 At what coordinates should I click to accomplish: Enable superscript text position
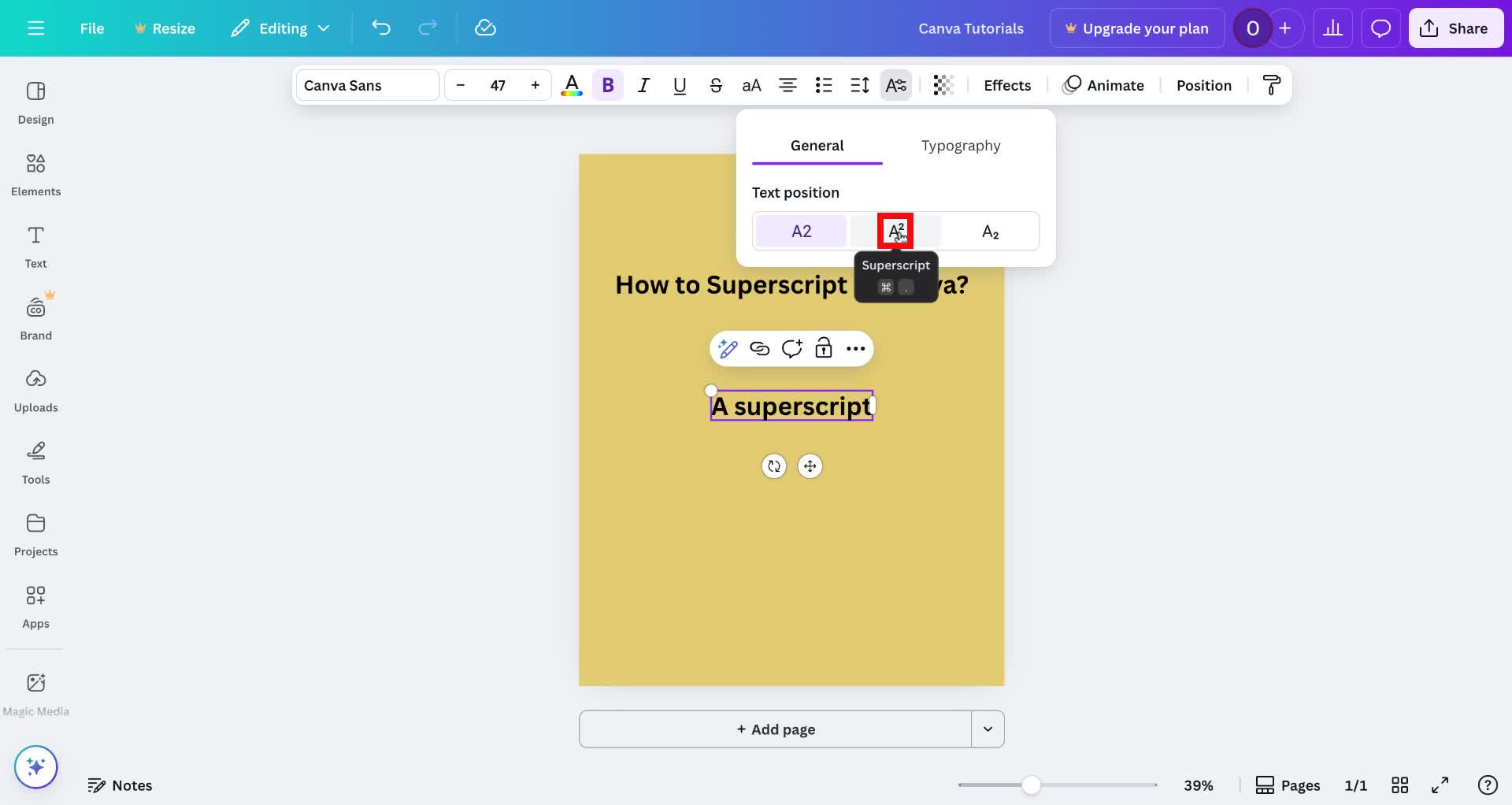tap(895, 230)
